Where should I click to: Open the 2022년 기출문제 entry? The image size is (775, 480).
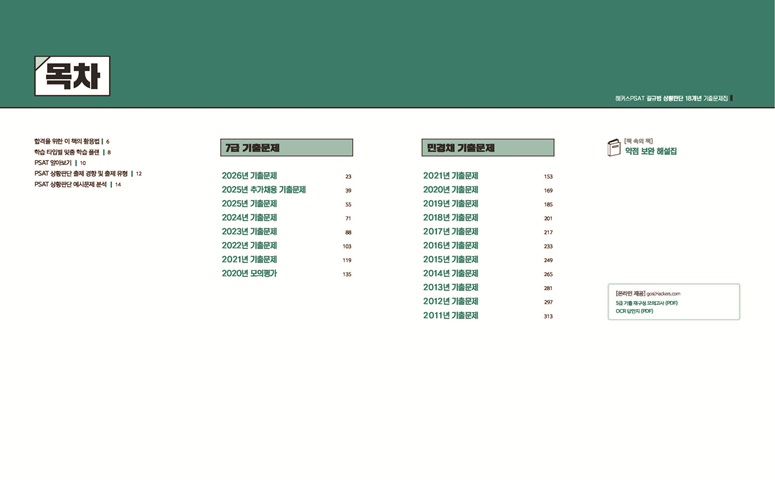249,245
